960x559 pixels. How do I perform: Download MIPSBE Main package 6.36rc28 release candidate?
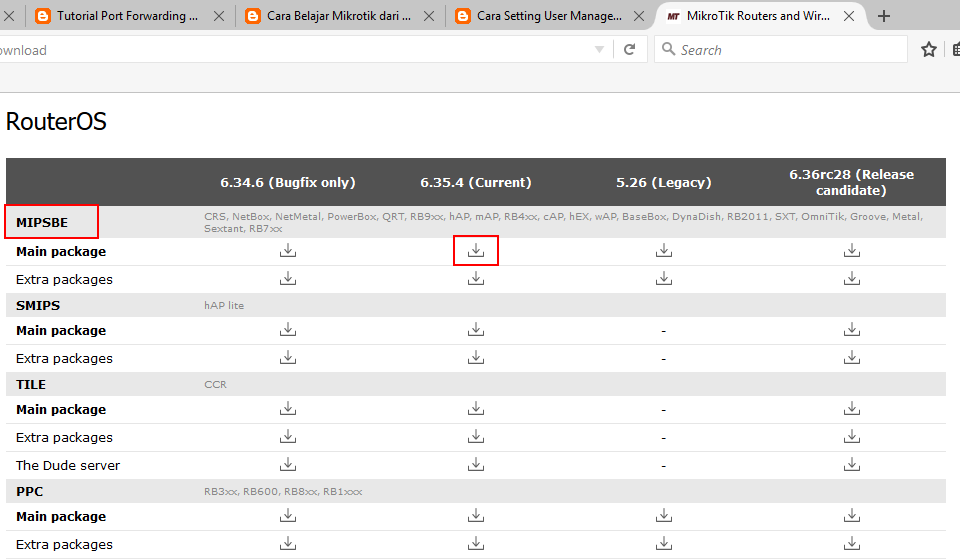[x=852, y=250]
